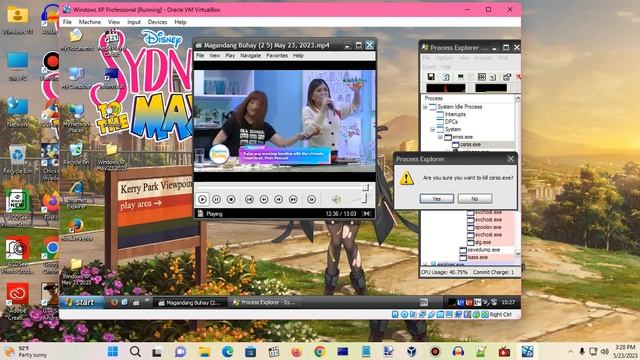Screen dimensions: 640x360
Task: Open the media player File menu
Action: coord(200,56)
